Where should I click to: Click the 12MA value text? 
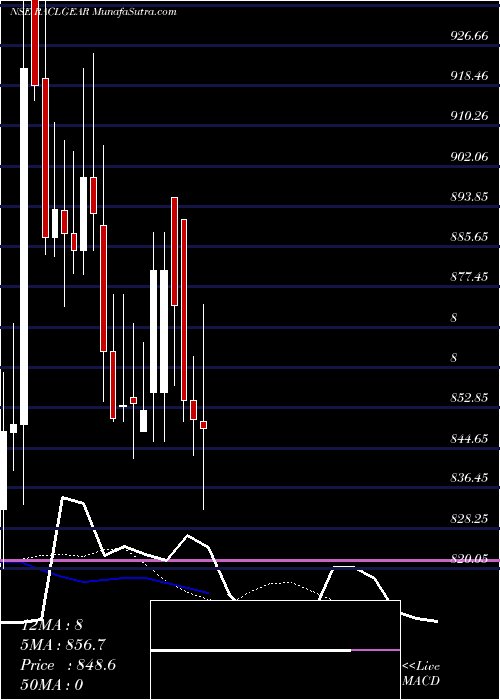[52, 625]
